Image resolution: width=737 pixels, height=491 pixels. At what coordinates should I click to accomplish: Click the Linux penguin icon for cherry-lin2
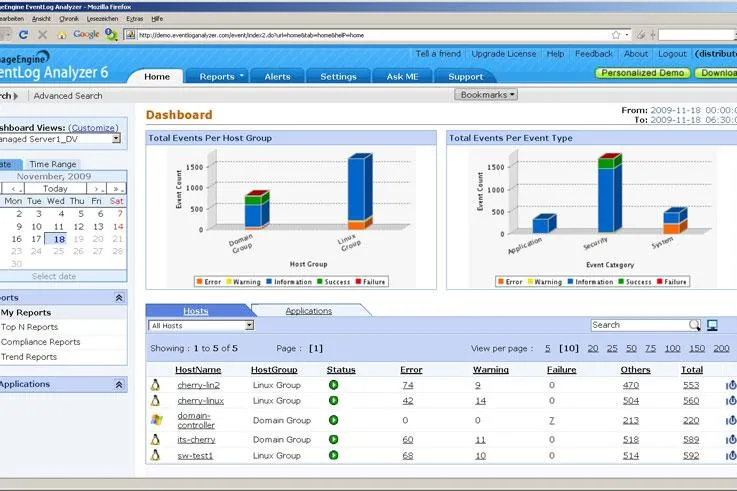(x=156, y=385)
